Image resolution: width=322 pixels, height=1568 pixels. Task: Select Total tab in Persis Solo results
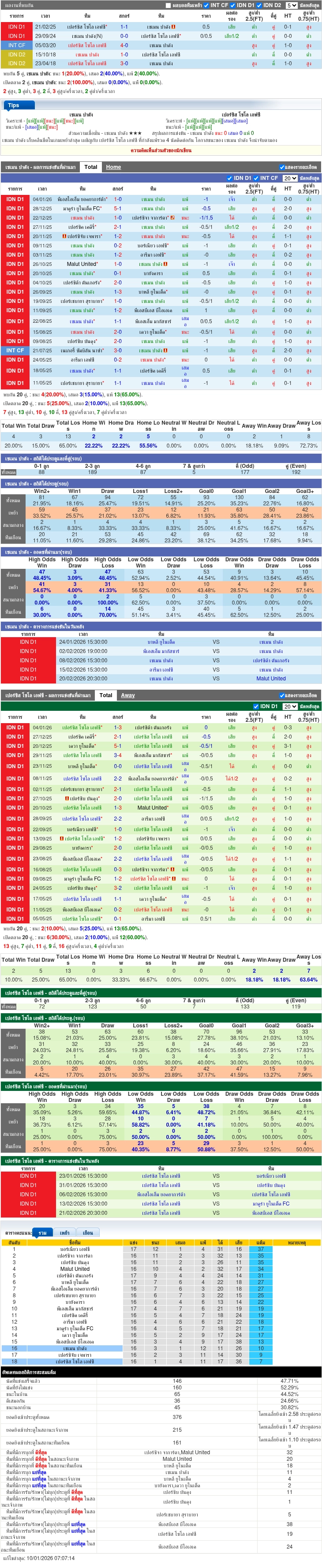pyautogui.click(x=106, y=695)
